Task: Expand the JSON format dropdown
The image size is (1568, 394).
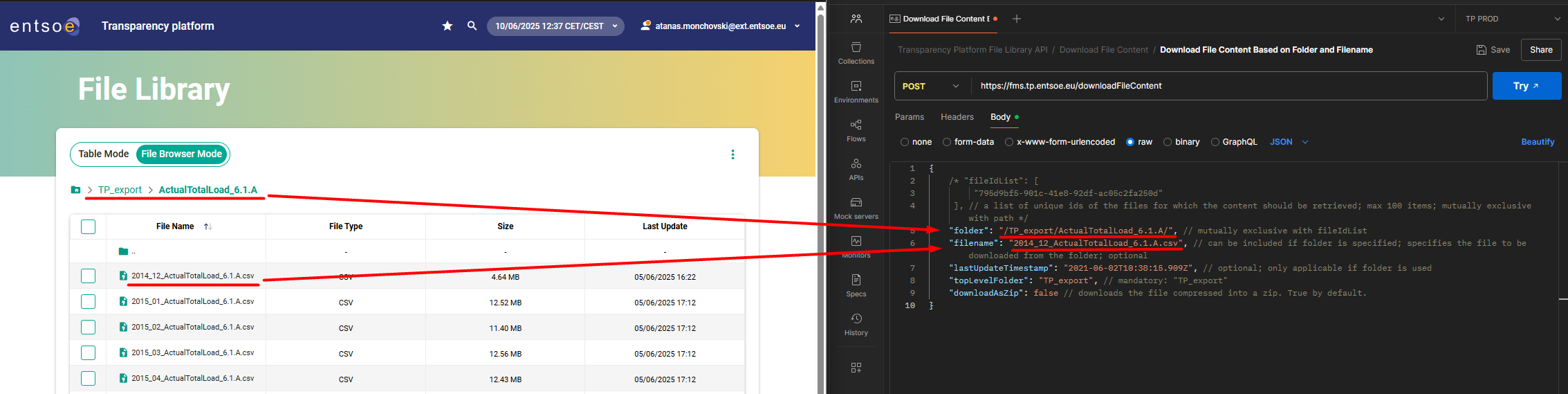Action: click(1289, 142)
